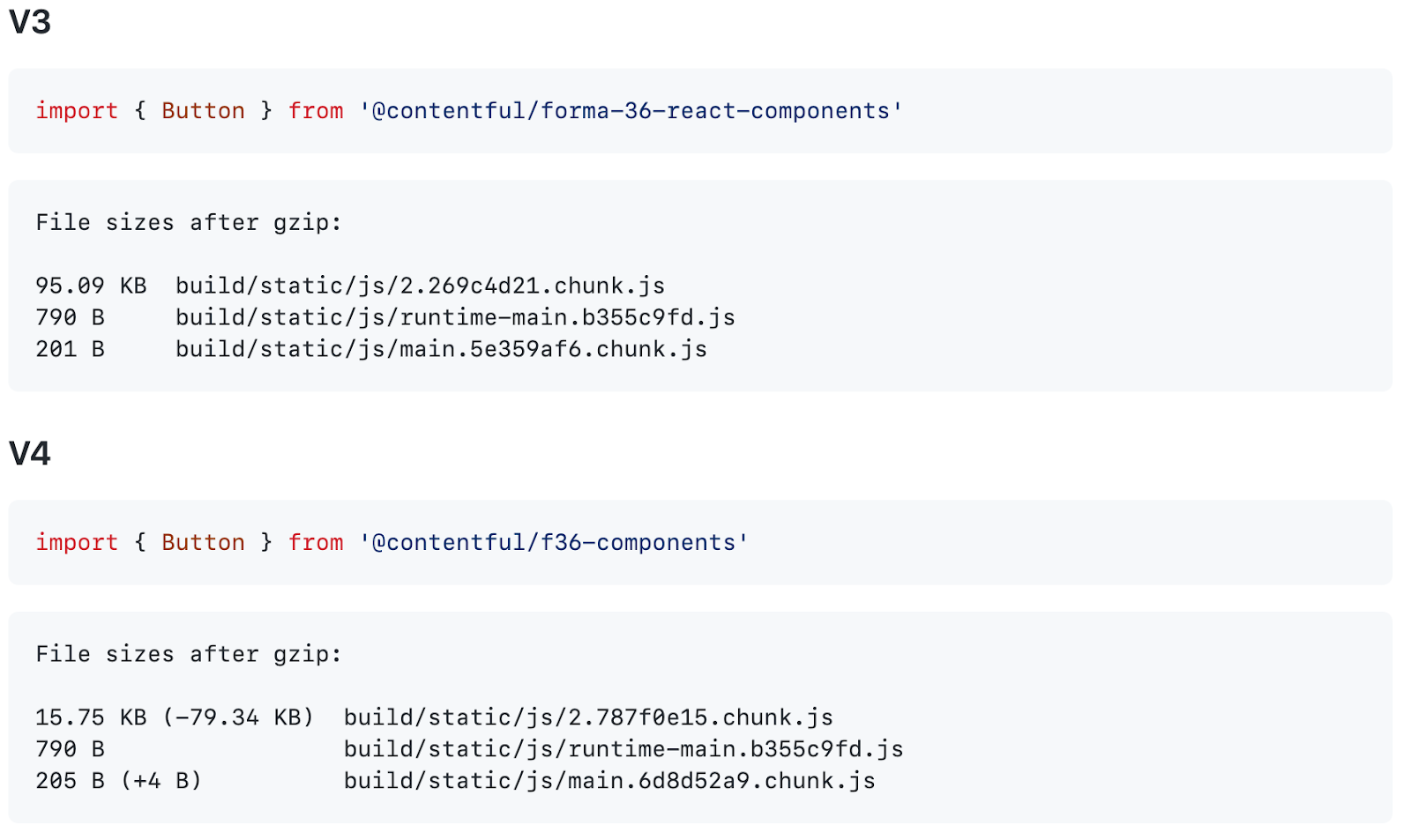Click 'File sizes after gzip:' in V3 block
Viewport: 1411px width, 840px height.
189,222
